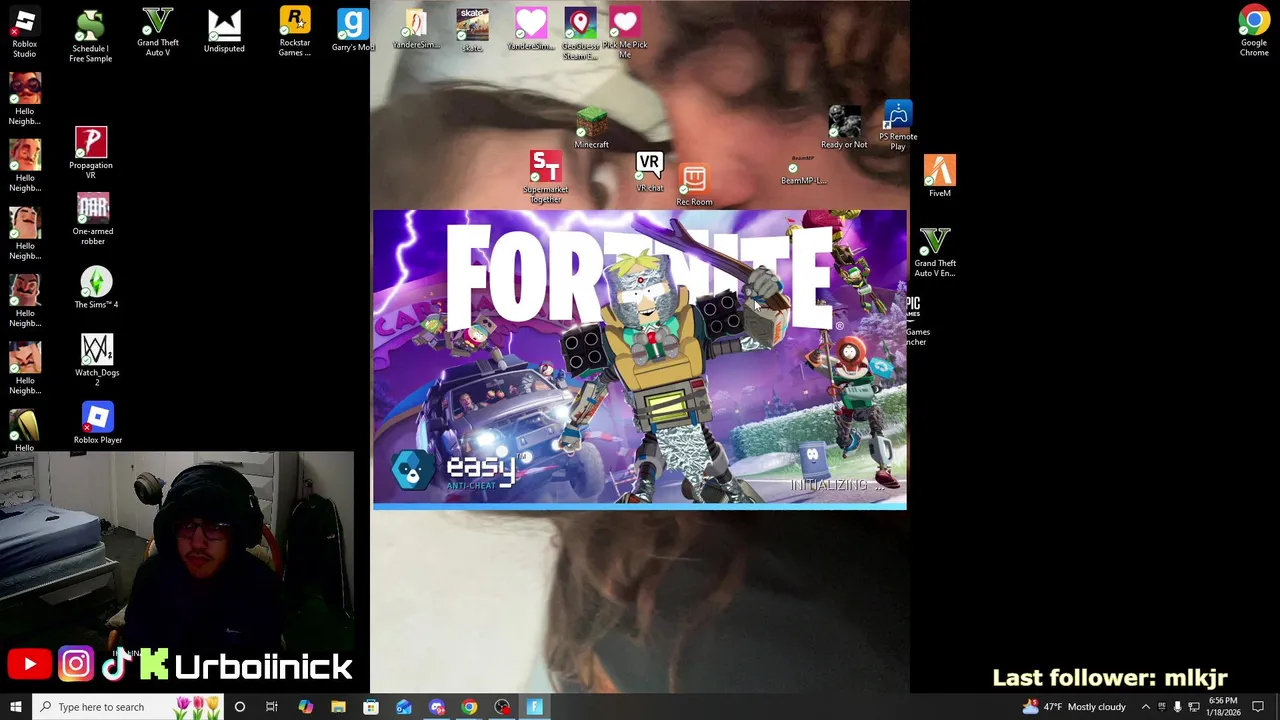This screenshot has height=720, width=1280.
Task: Switch to Chrome on the taskbar
Action: coord(469,707)
